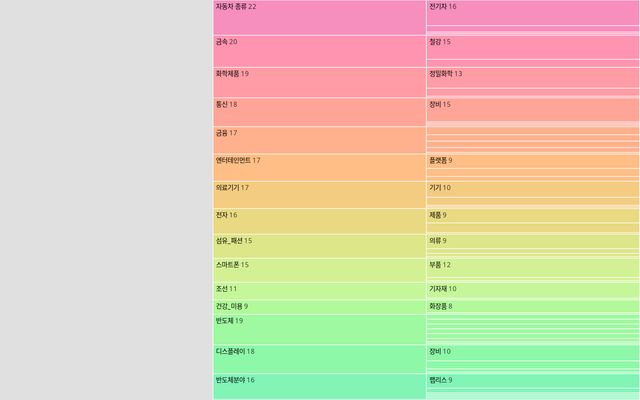Screen dimensions: 640x400
Task: Select the 자동차 종류 22 block
Action: pyautogui.click(x=320, y=17)
